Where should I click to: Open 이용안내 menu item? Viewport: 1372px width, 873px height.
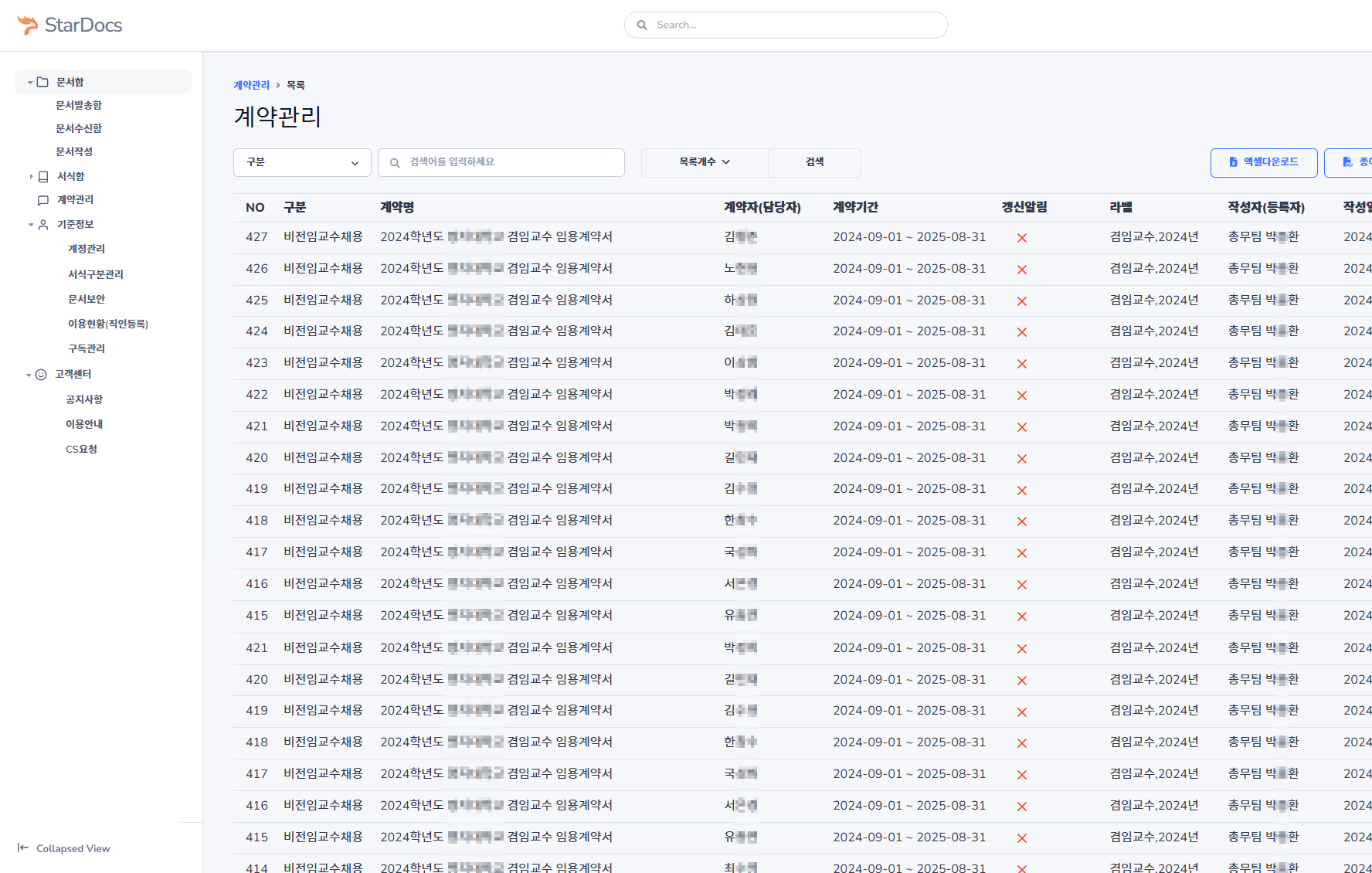(x=84, y=424)
